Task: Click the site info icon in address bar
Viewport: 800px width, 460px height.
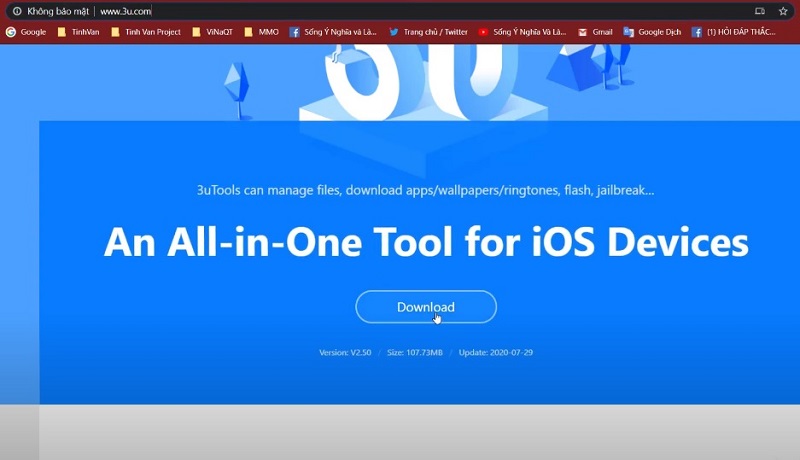Action: pyautogui.click(x=17, y=11)
